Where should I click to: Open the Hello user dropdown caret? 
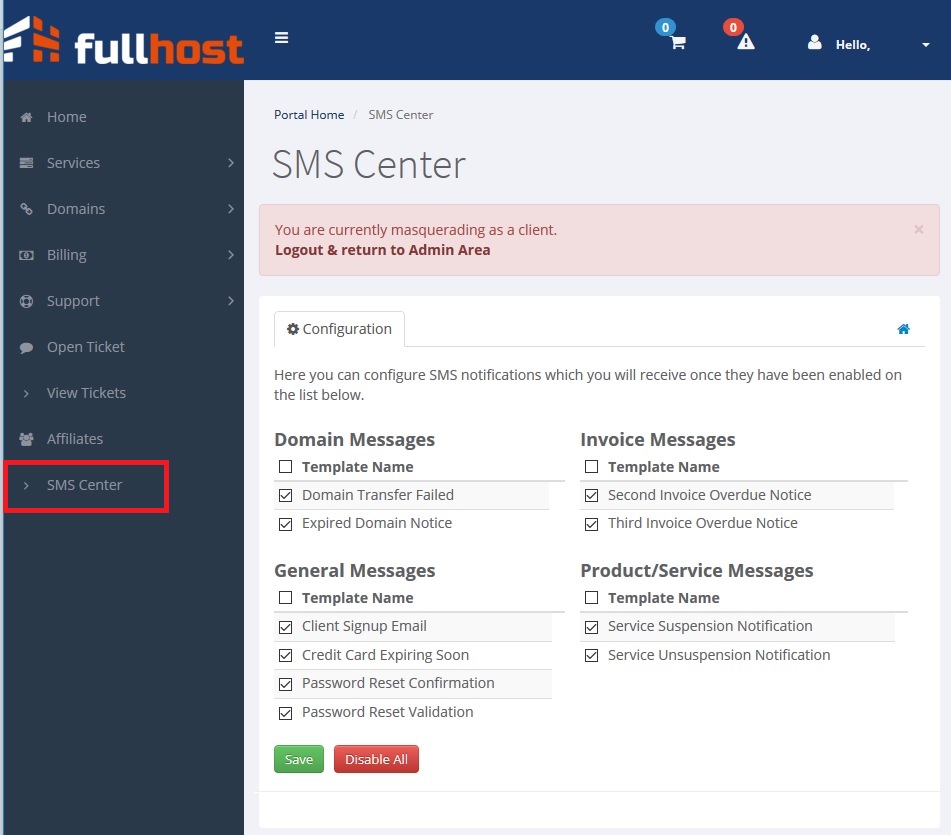tap(925, 45)
